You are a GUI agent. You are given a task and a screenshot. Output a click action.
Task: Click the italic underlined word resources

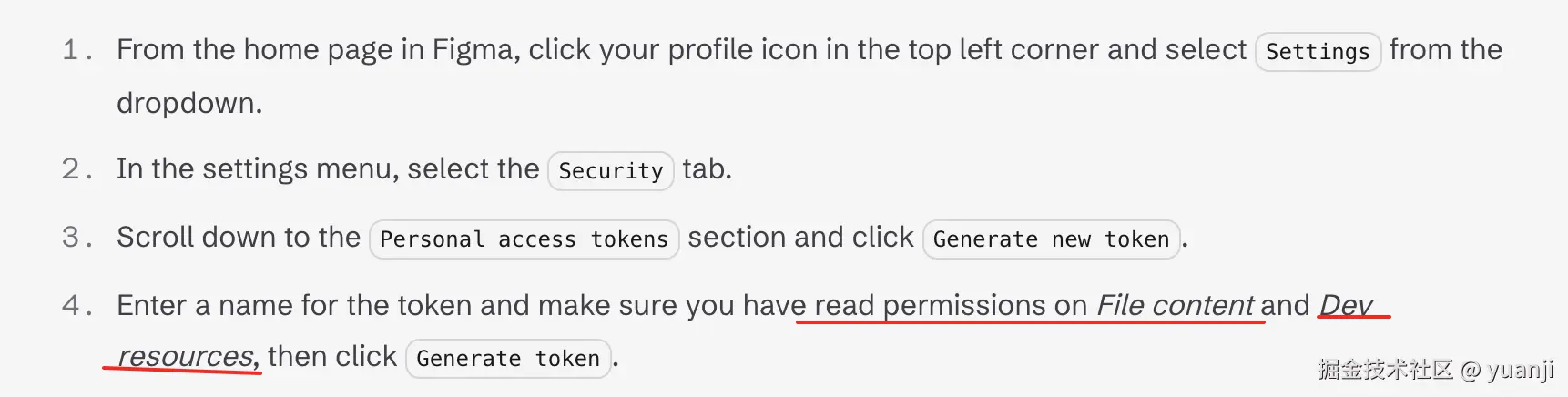pos(188,356)
